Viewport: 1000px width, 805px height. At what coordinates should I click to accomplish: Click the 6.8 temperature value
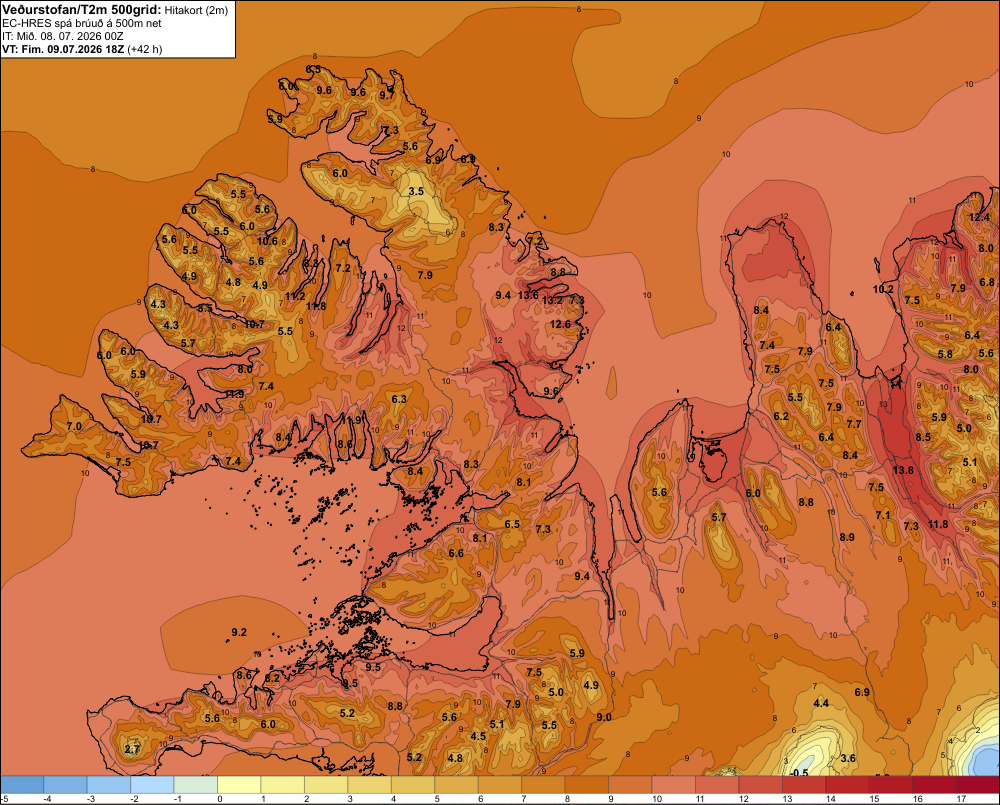point(987,282)
